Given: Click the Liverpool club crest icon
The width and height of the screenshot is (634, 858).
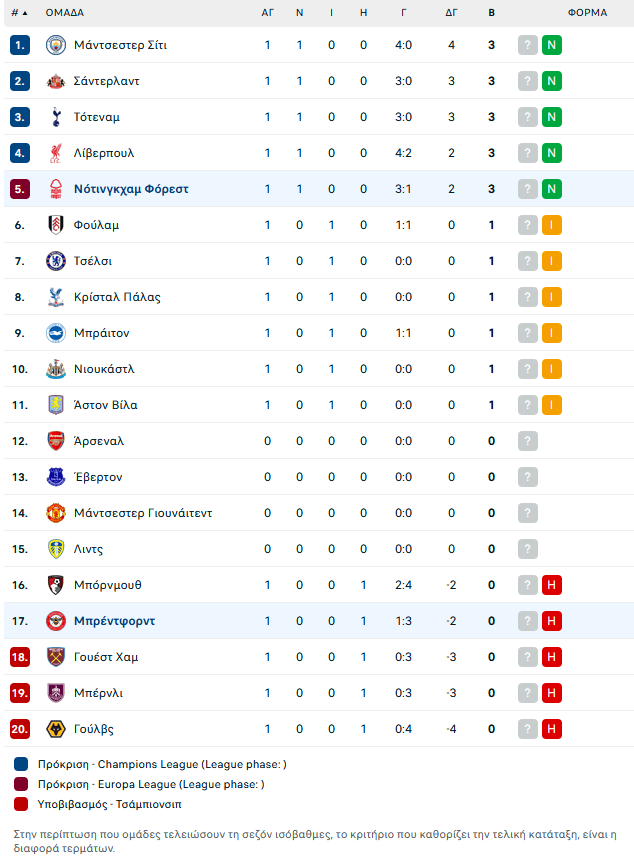Looking at the screenshot, I should (x=55, y=153).
